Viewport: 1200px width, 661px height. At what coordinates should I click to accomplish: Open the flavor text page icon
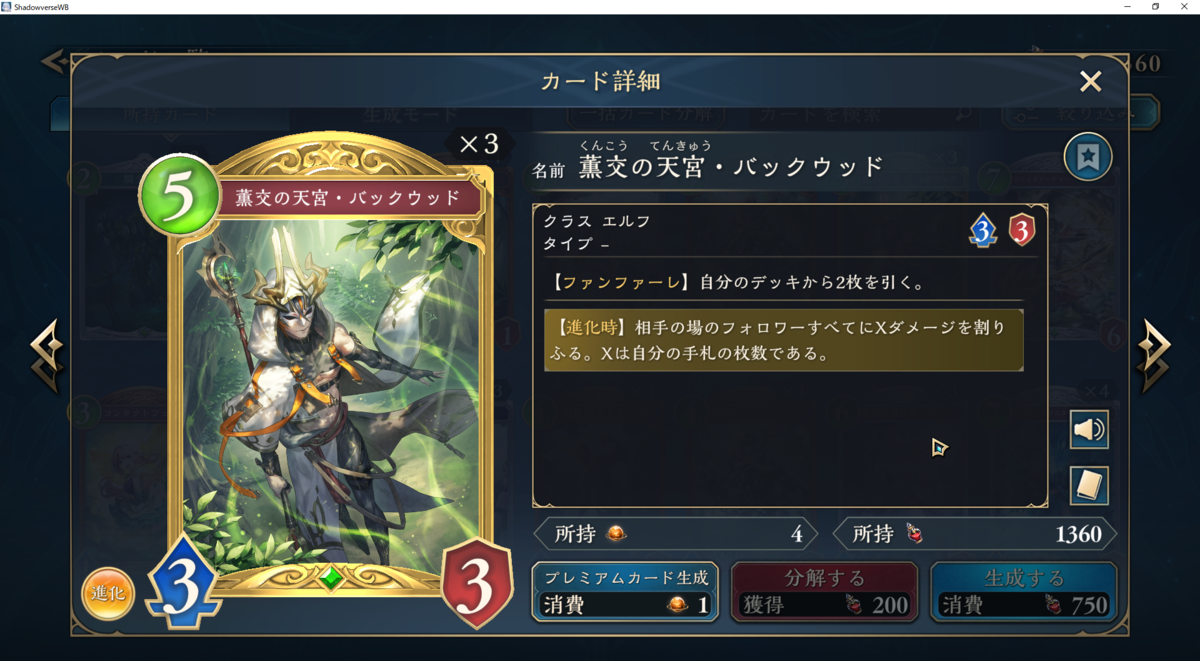[x=1089, y=486]
